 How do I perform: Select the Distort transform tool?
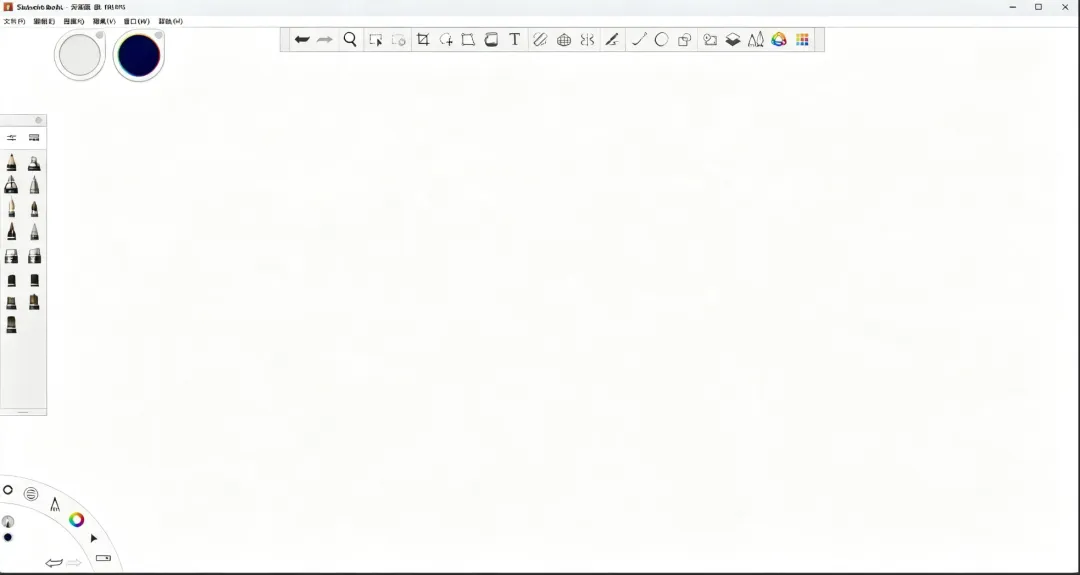coord(468,40)
